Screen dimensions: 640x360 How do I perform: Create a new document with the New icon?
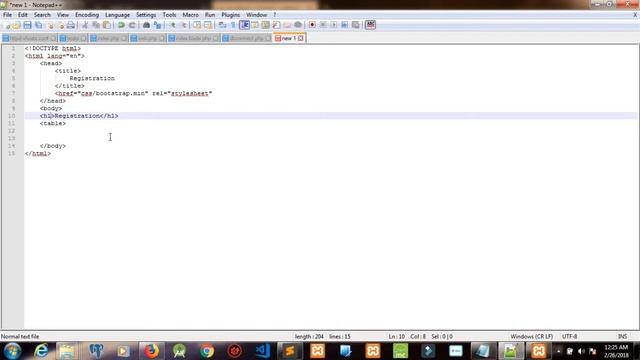click(x=7, y=25)
